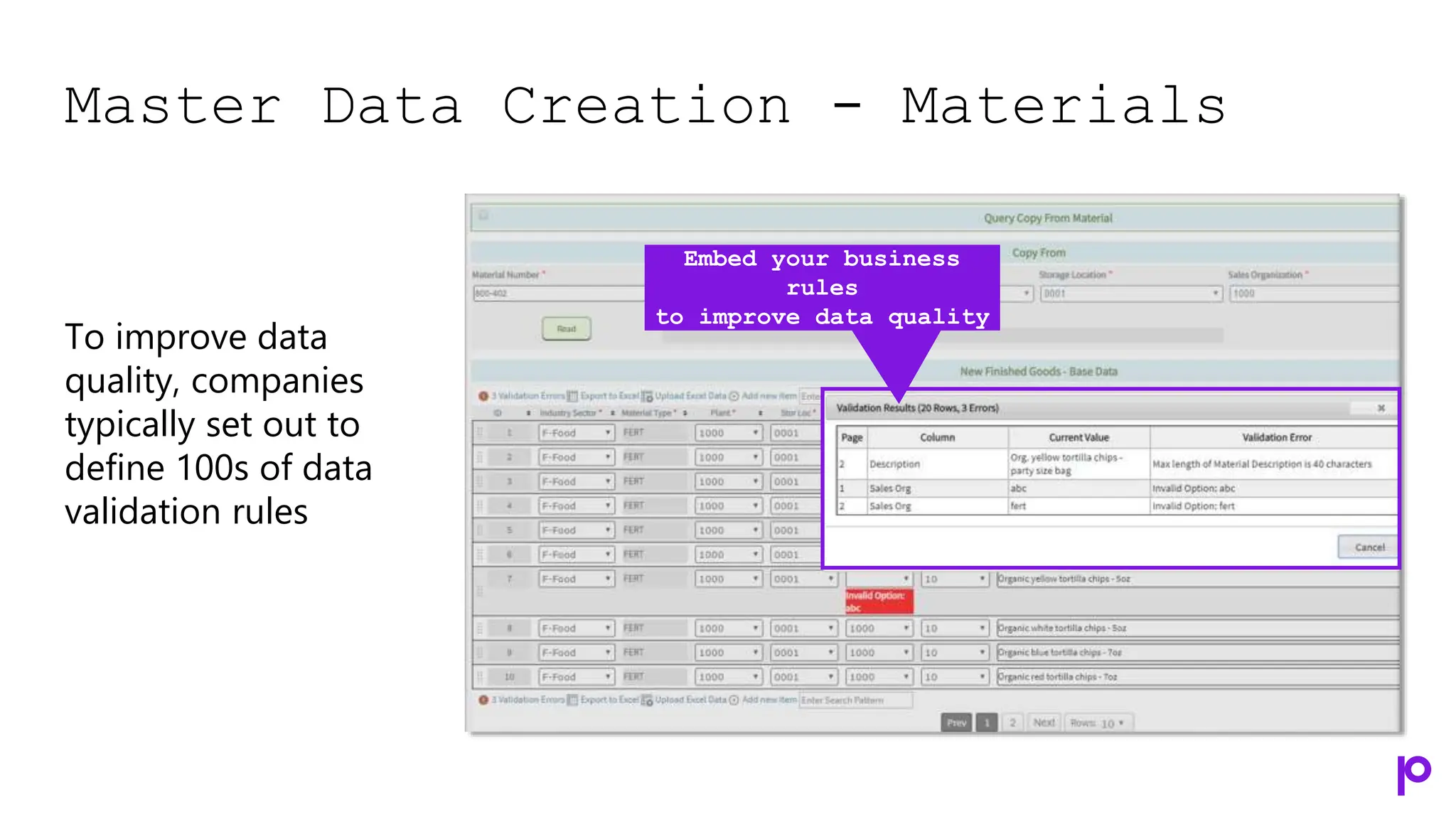Click the Enter Search Pattern field at the bottom
The width and height of the screenshot is (1456, 819).
click(x=856, y=701)
